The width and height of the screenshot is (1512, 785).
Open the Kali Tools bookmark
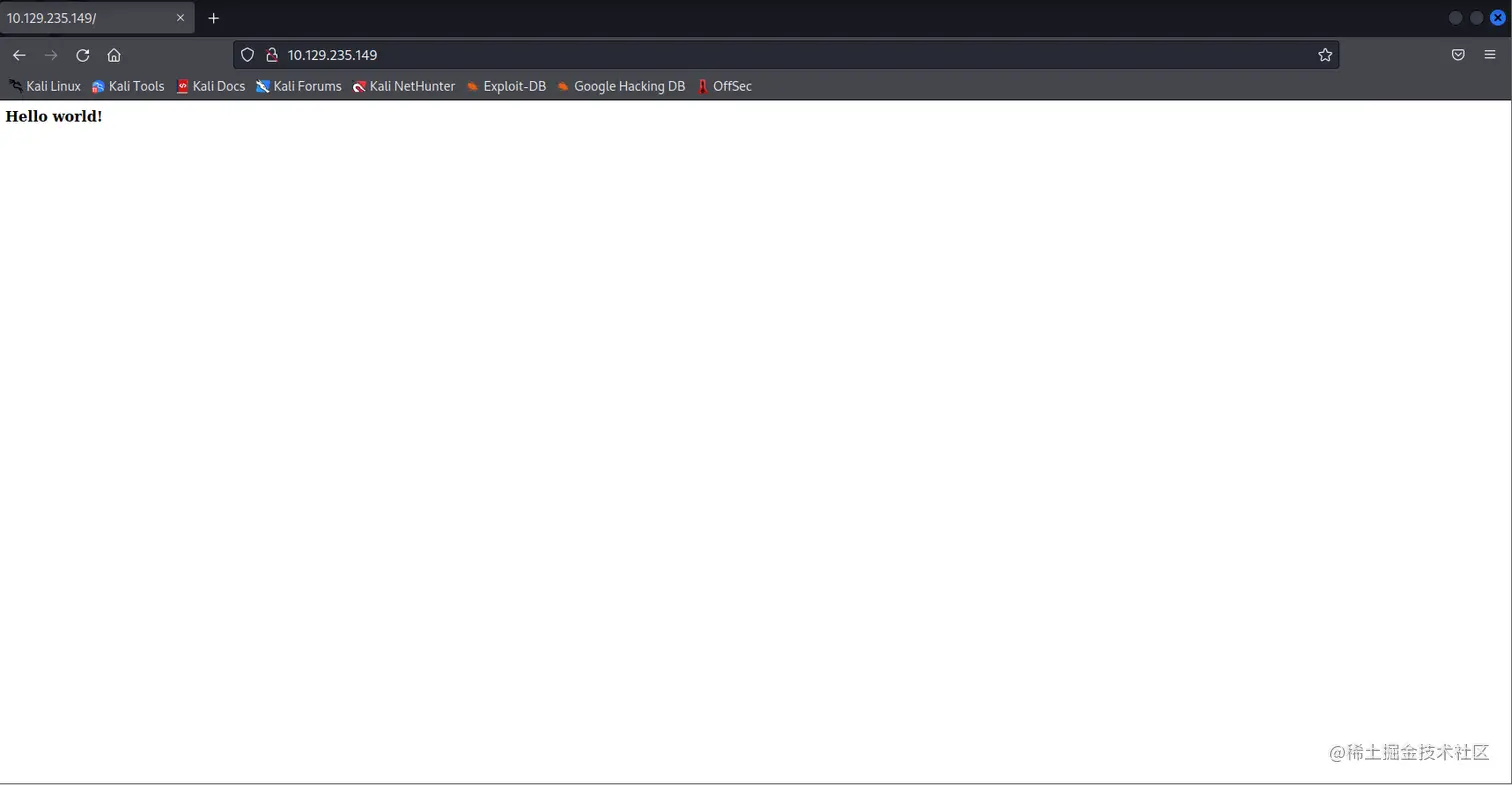(128, 86)
